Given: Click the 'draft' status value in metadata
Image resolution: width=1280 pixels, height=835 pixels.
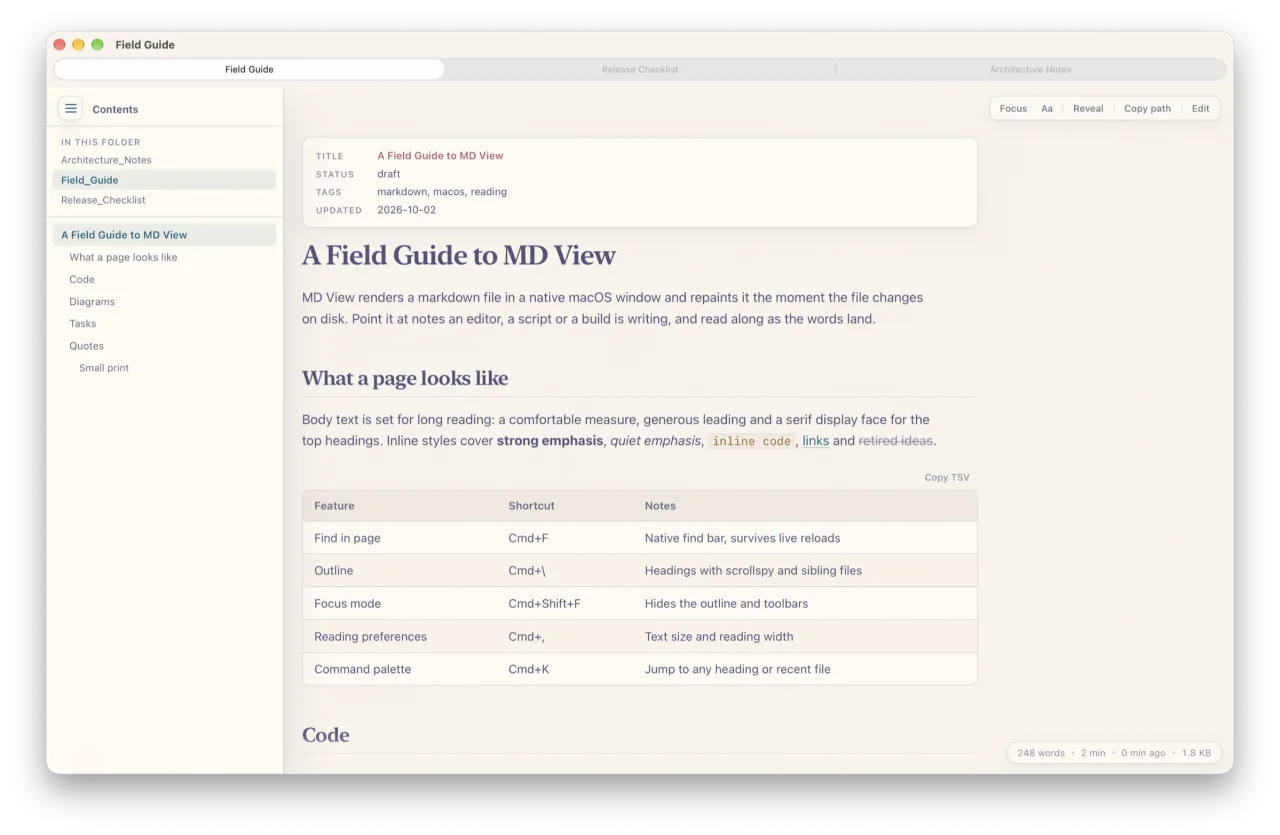Looking at the screenshot, I should 389,174.
